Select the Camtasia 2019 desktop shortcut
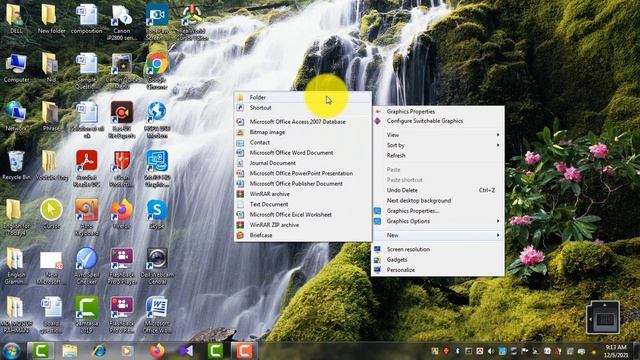Viewport: 640px width, 360px height. [x=87, y=314]
